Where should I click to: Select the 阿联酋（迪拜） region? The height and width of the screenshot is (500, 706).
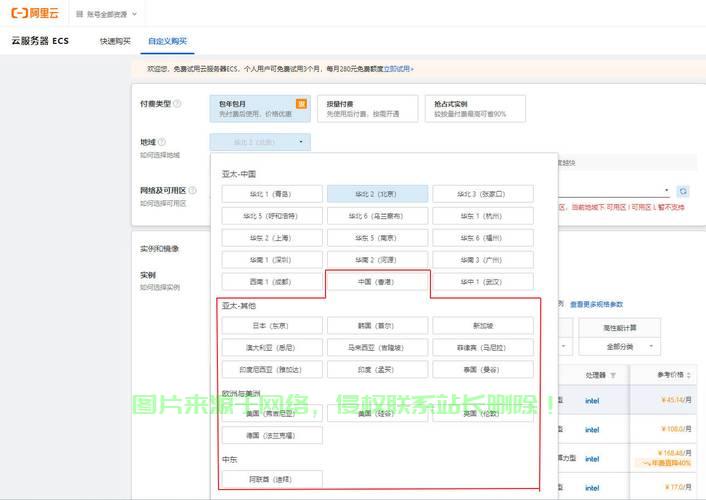[272, 480]
